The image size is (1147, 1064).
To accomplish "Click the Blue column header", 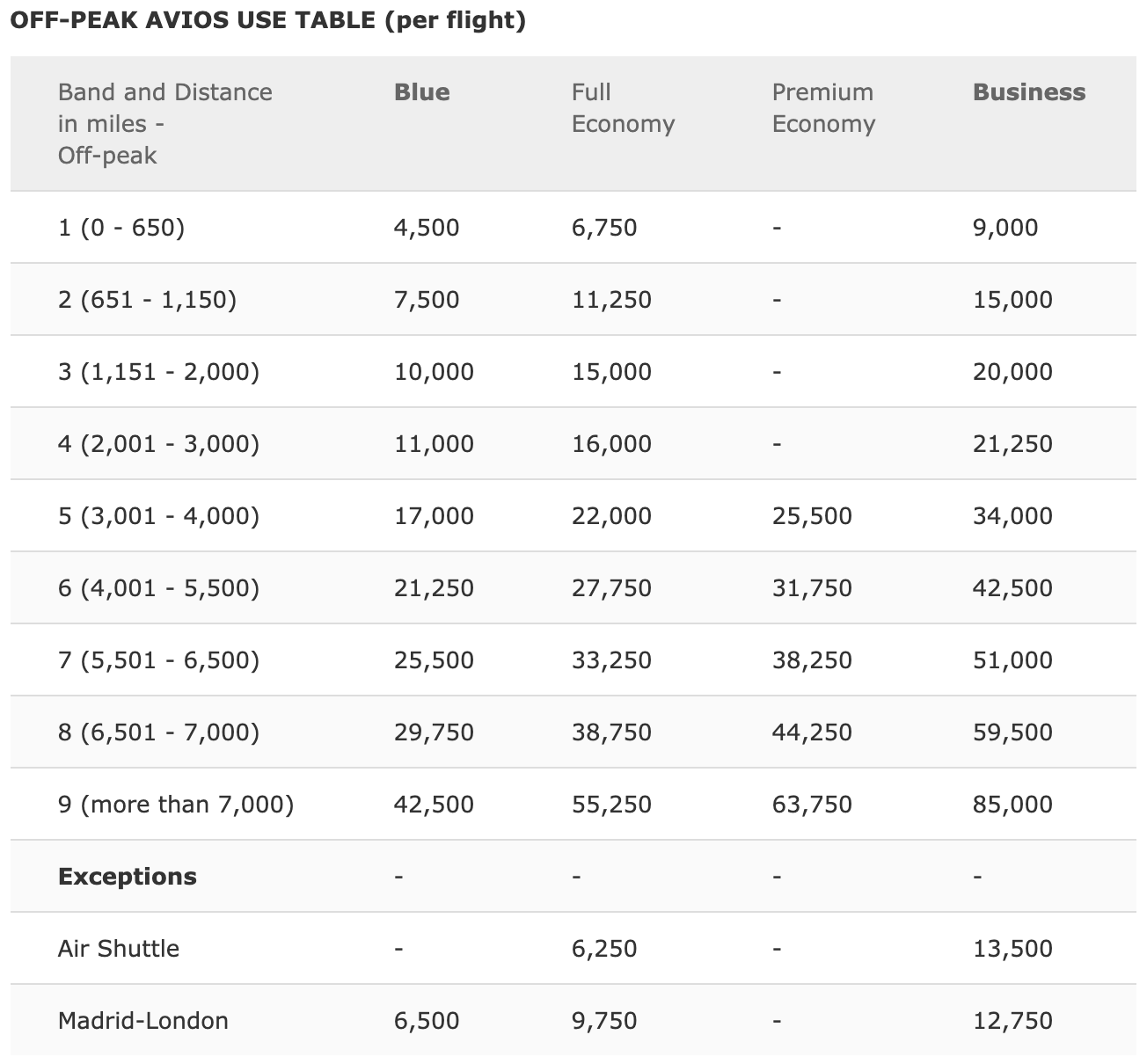I will pyautogui.click(x=421, y=92).
